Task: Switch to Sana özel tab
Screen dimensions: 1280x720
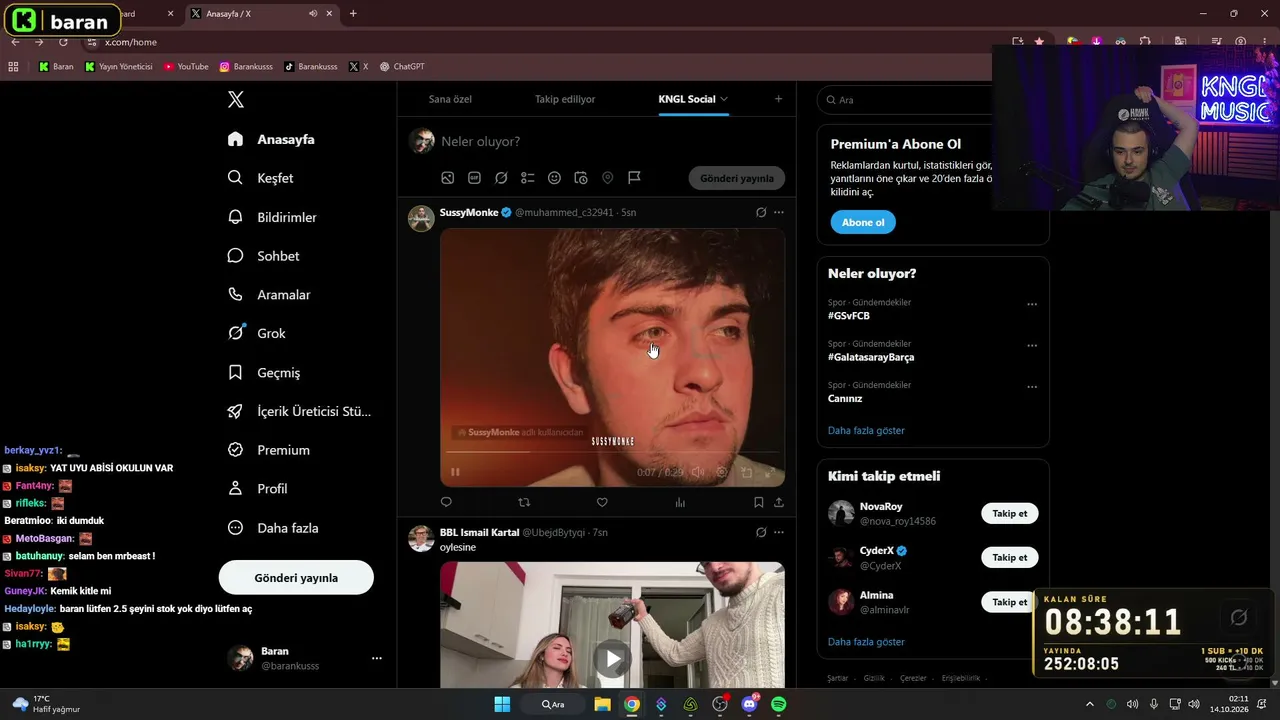Action: coord(450,99)
